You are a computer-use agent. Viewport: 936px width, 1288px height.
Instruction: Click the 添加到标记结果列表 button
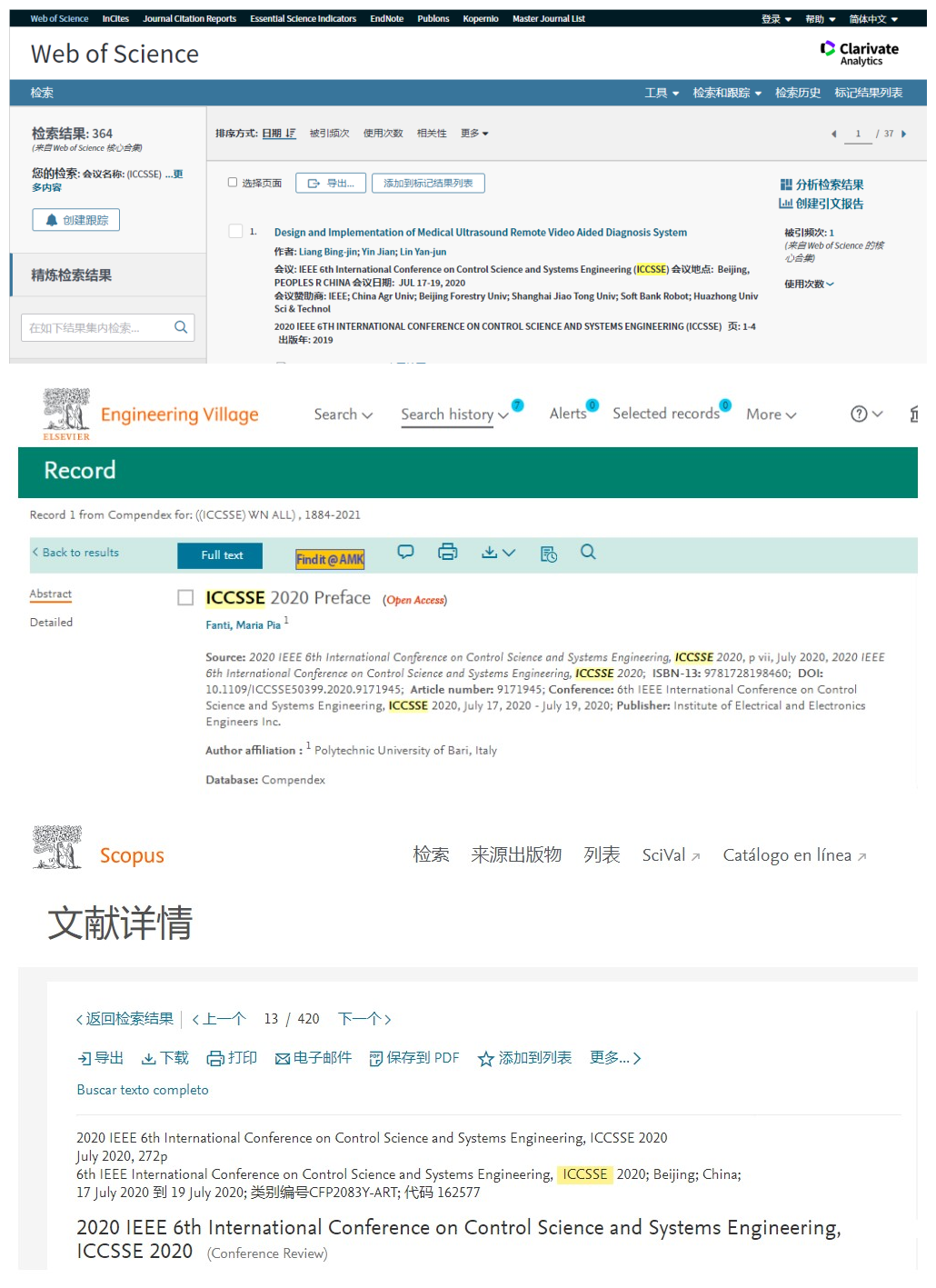pyautogui.click(x=428, y=184)
